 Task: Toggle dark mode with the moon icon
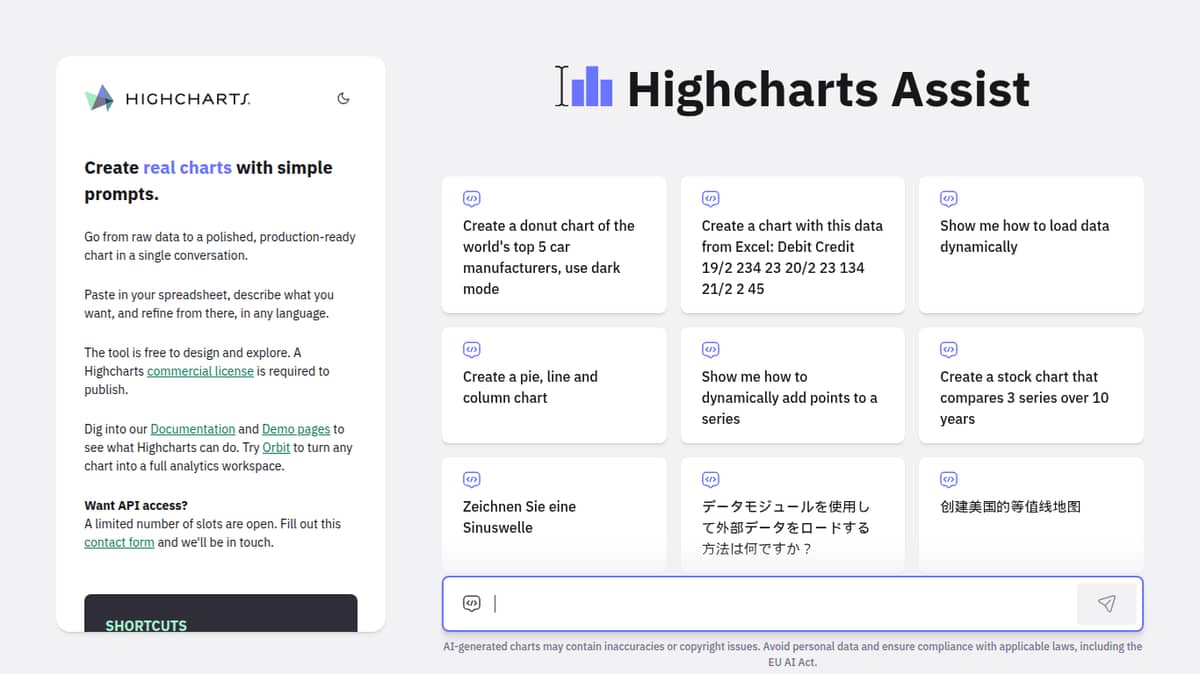pyautogui.click(x=343, y=98)
